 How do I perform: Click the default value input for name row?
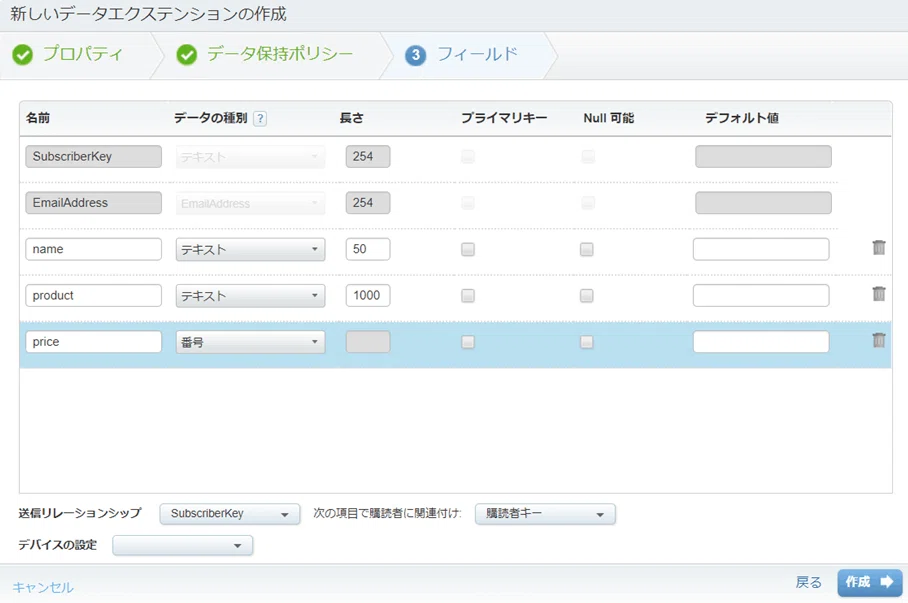(761, 249)
